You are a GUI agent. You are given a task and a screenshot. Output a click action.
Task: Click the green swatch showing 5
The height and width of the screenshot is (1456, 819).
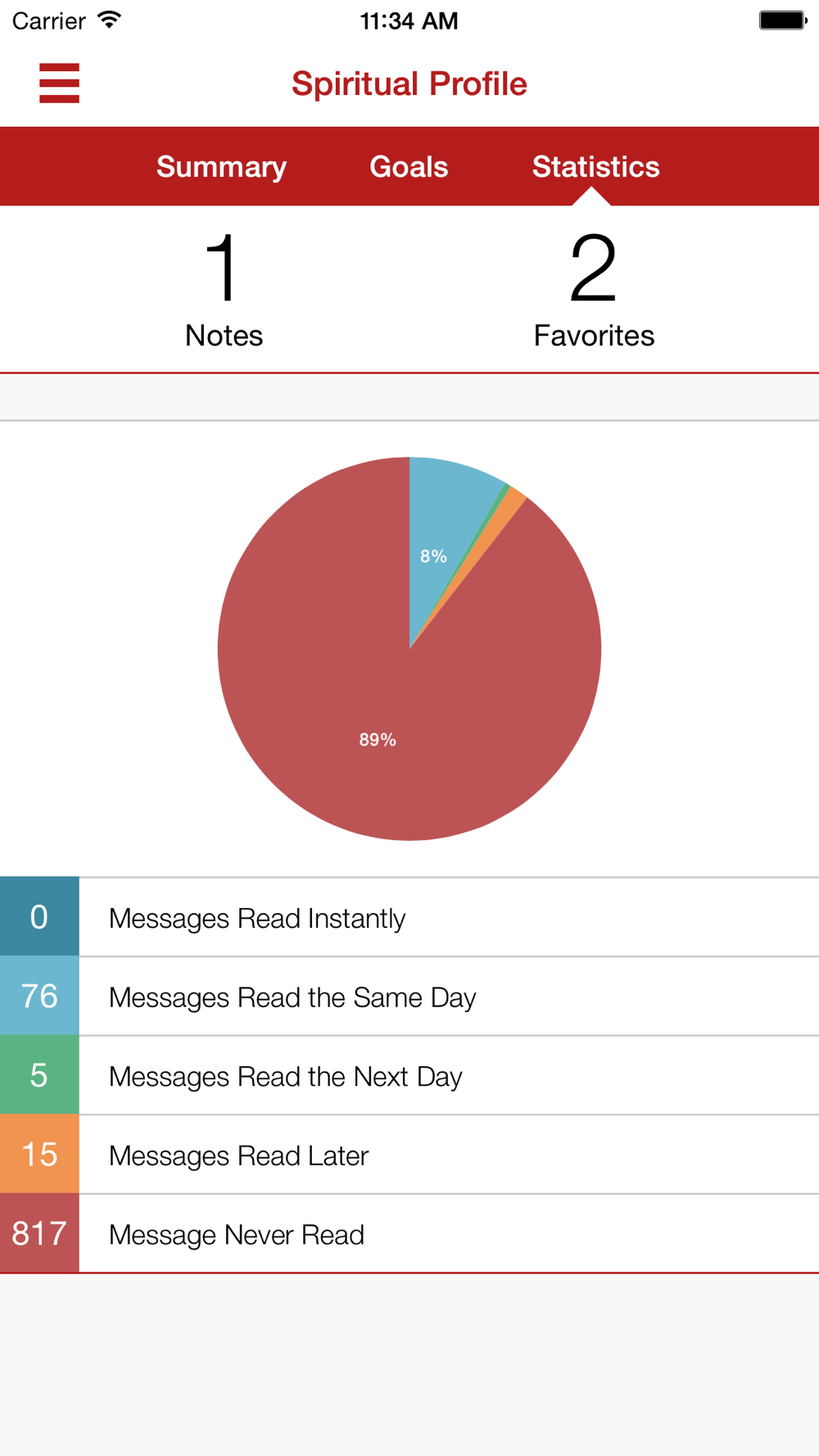click(39, 1075)
